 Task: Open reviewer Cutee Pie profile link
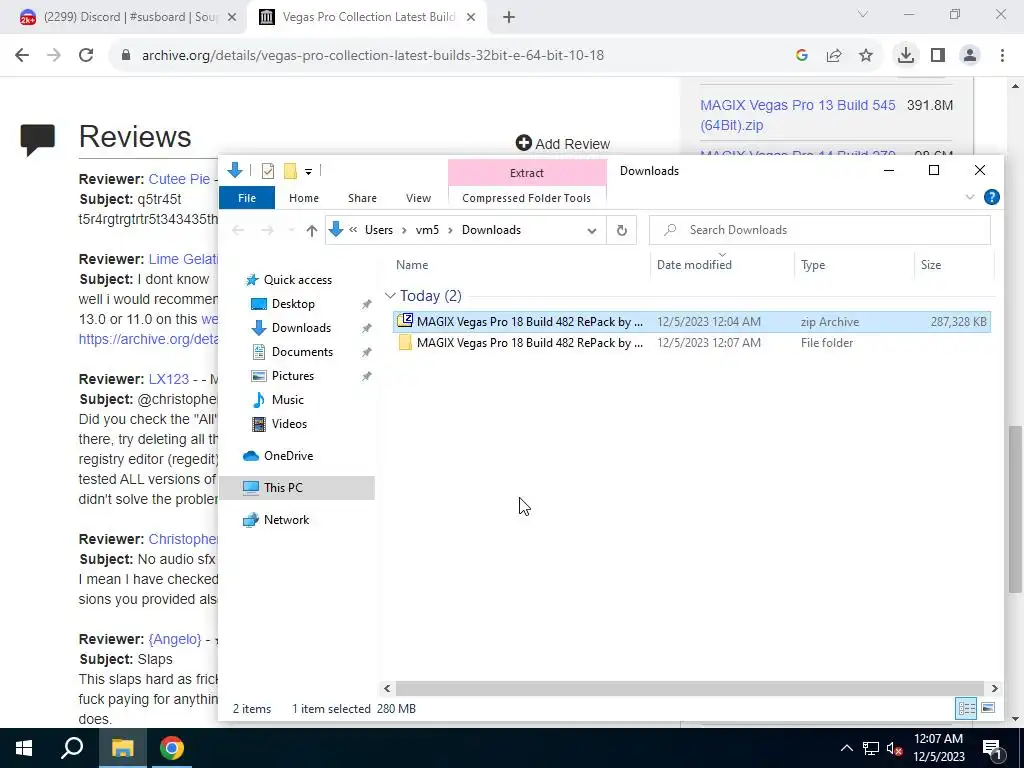click(180, 179)
